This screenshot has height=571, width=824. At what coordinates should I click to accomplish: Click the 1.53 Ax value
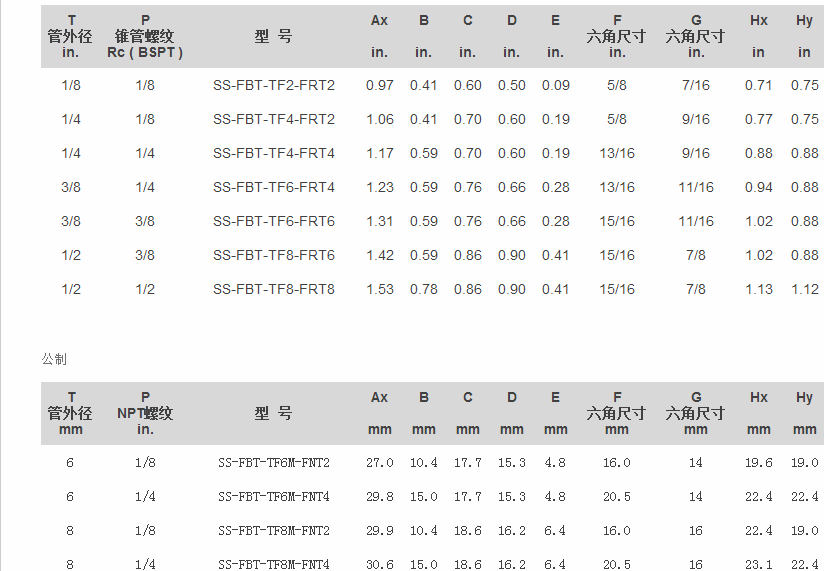379,289
